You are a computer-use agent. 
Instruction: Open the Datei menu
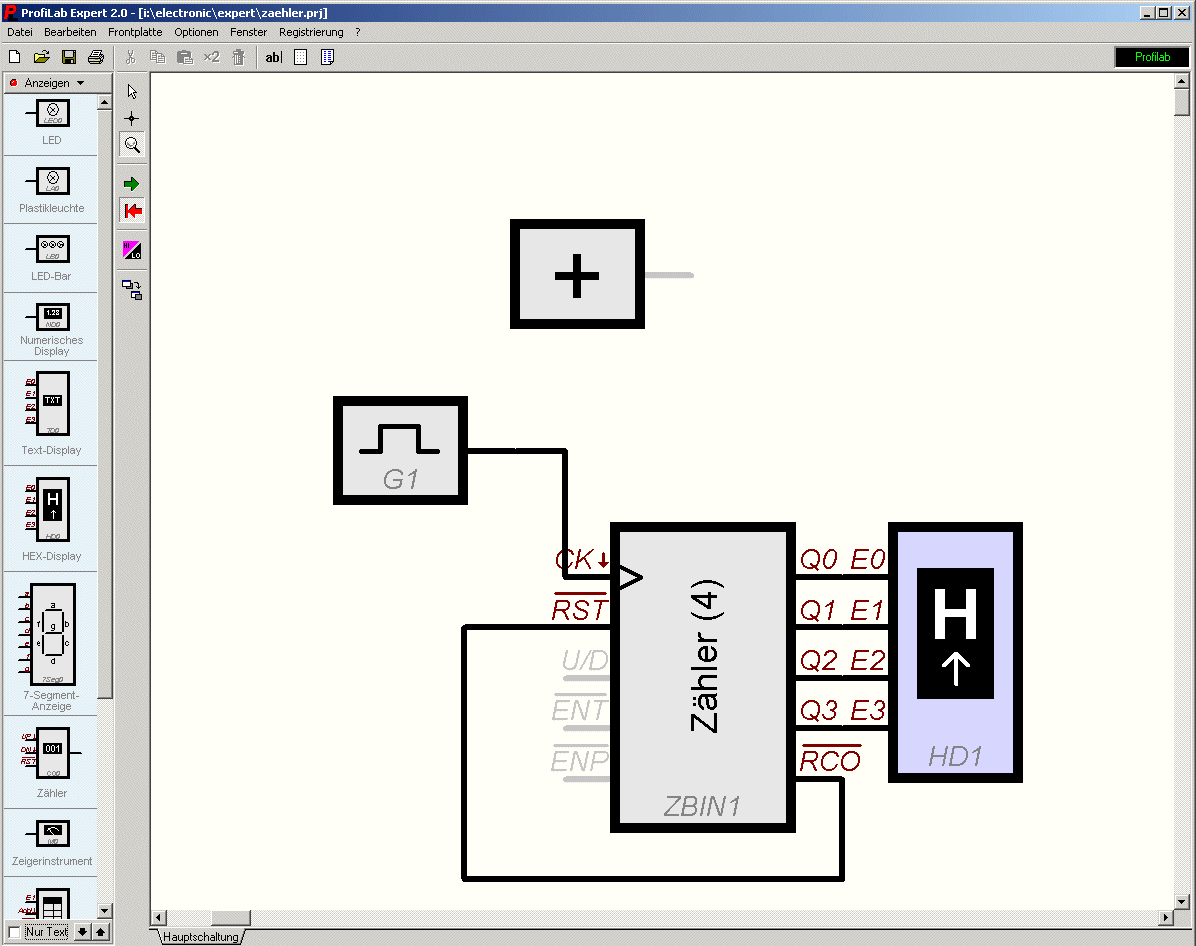20,32
